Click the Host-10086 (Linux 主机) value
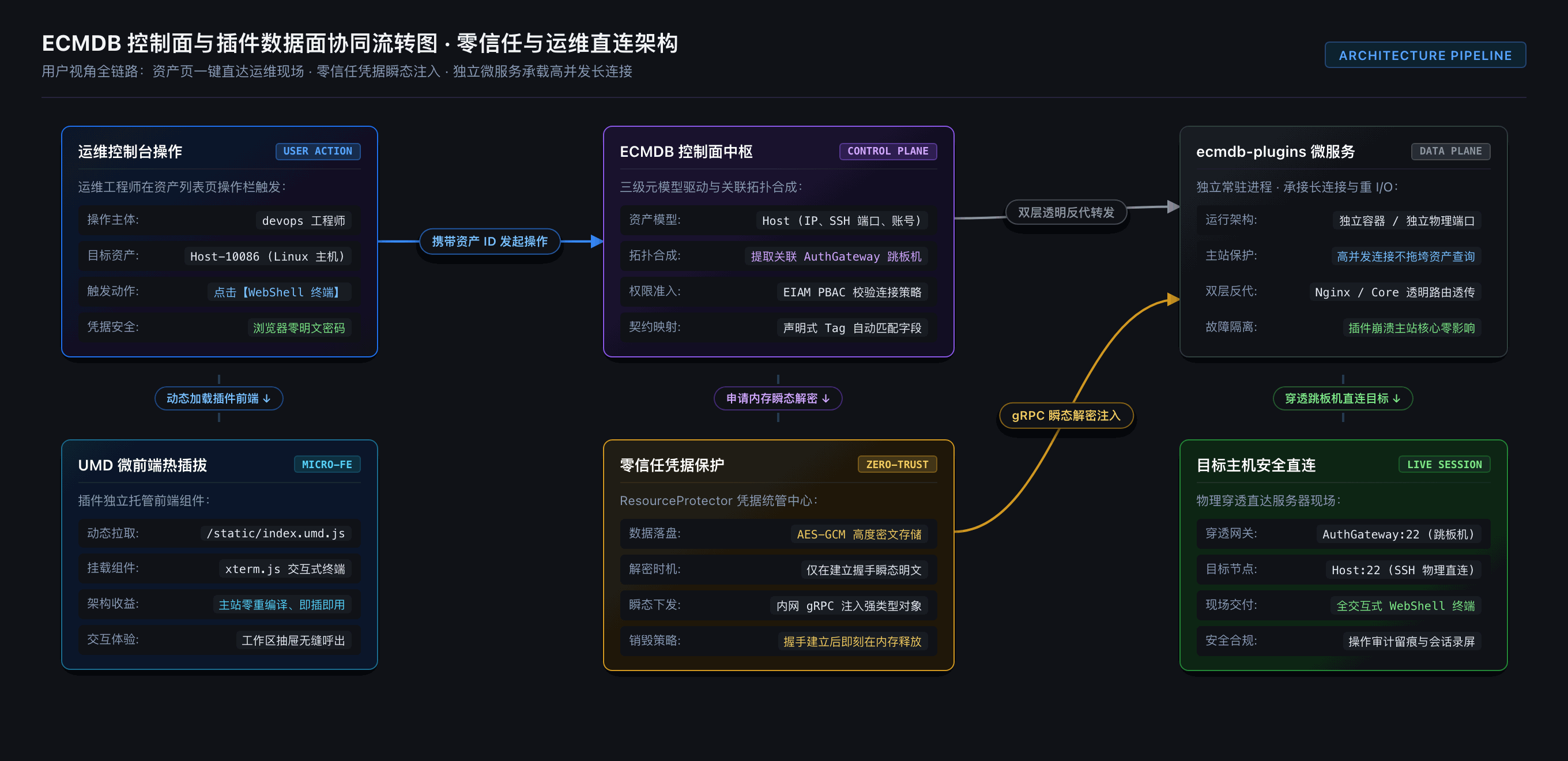The width and height of the screenshot is (1568, 761). click(267, 257)
